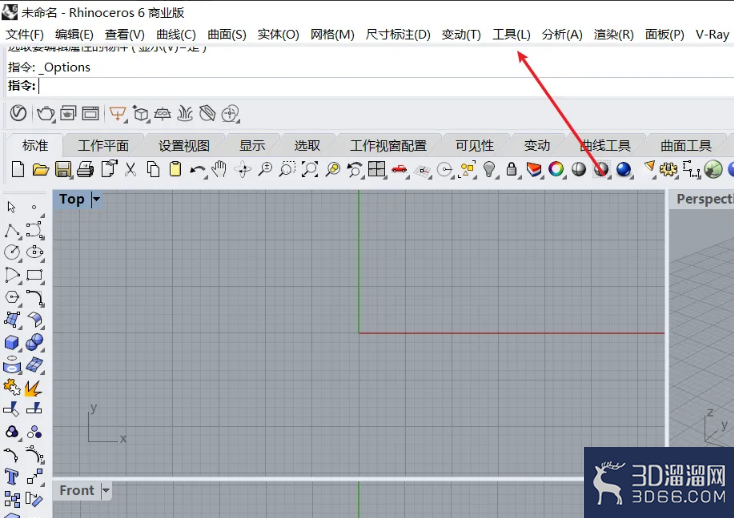This screenshot has width=734, height=518.
Task: Click the Perspective viewport title
Action: (x=705, y=199)
